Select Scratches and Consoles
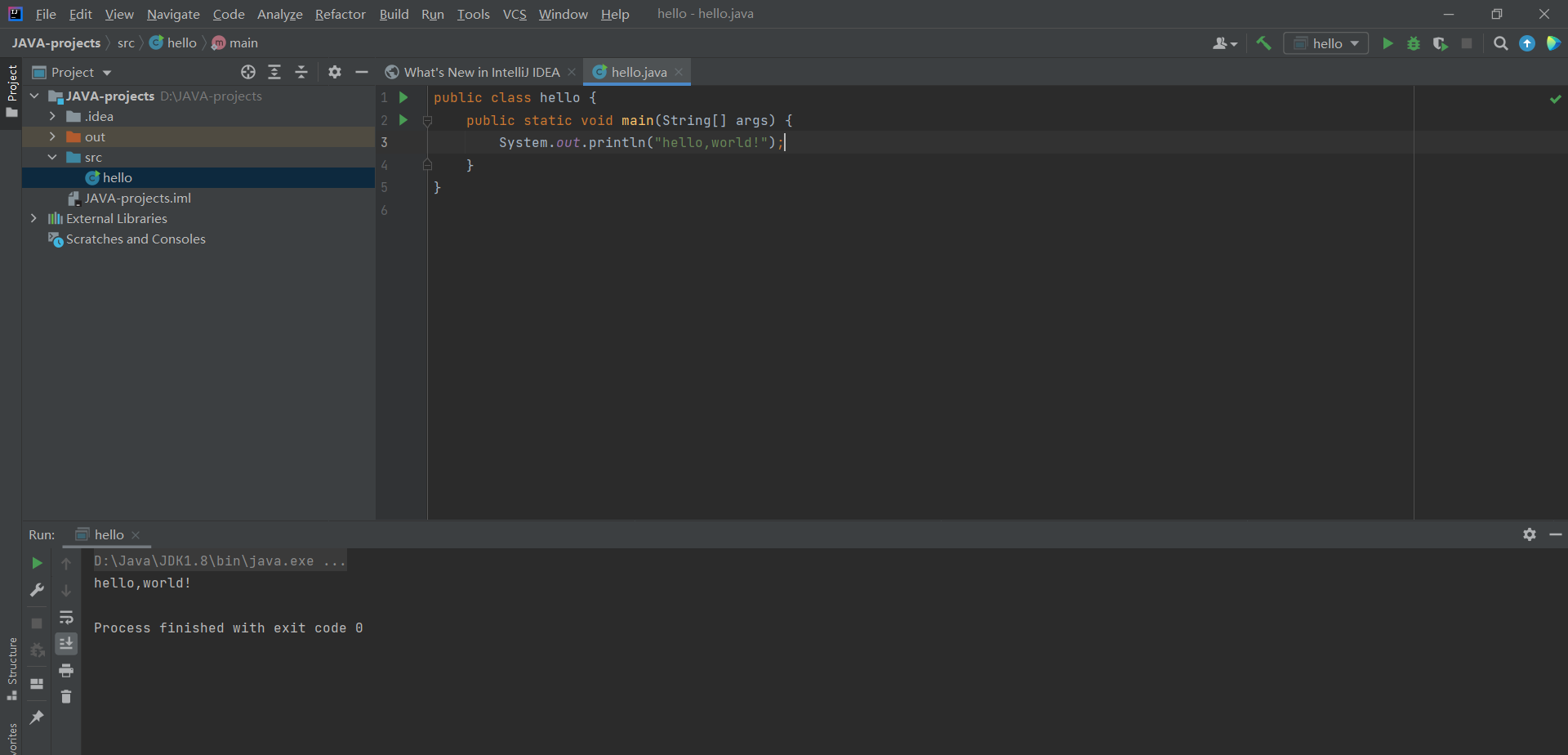 [127, 239]
